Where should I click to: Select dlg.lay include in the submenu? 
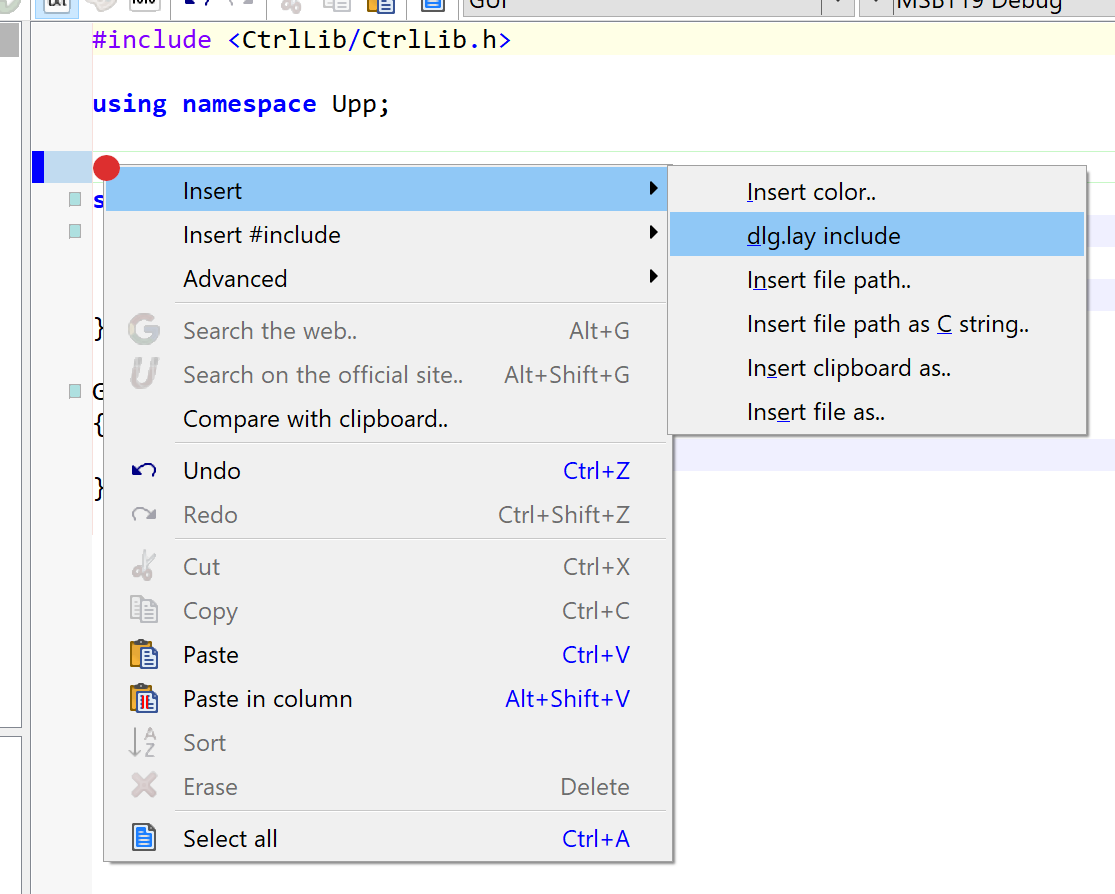tap(823, 236)
